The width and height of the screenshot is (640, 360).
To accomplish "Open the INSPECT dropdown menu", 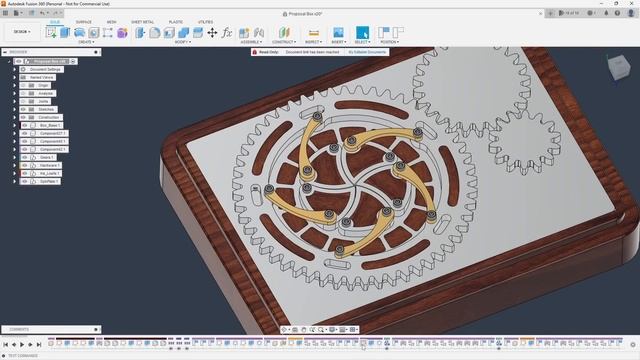I will point(313,42).
